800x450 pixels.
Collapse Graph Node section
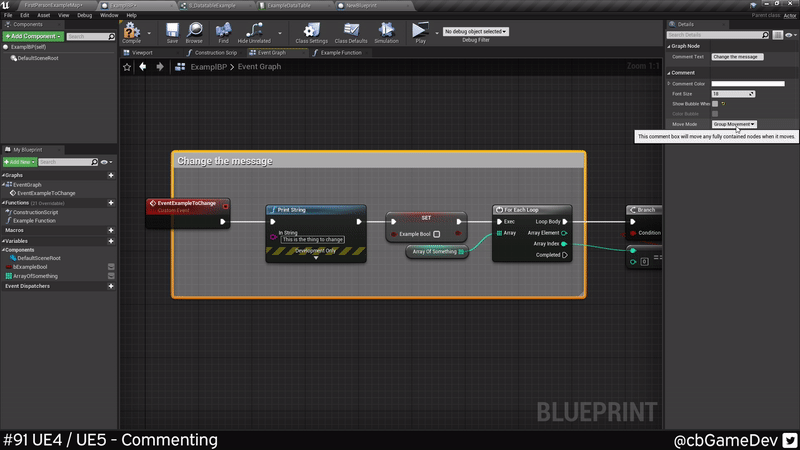[x=669, y=46]
